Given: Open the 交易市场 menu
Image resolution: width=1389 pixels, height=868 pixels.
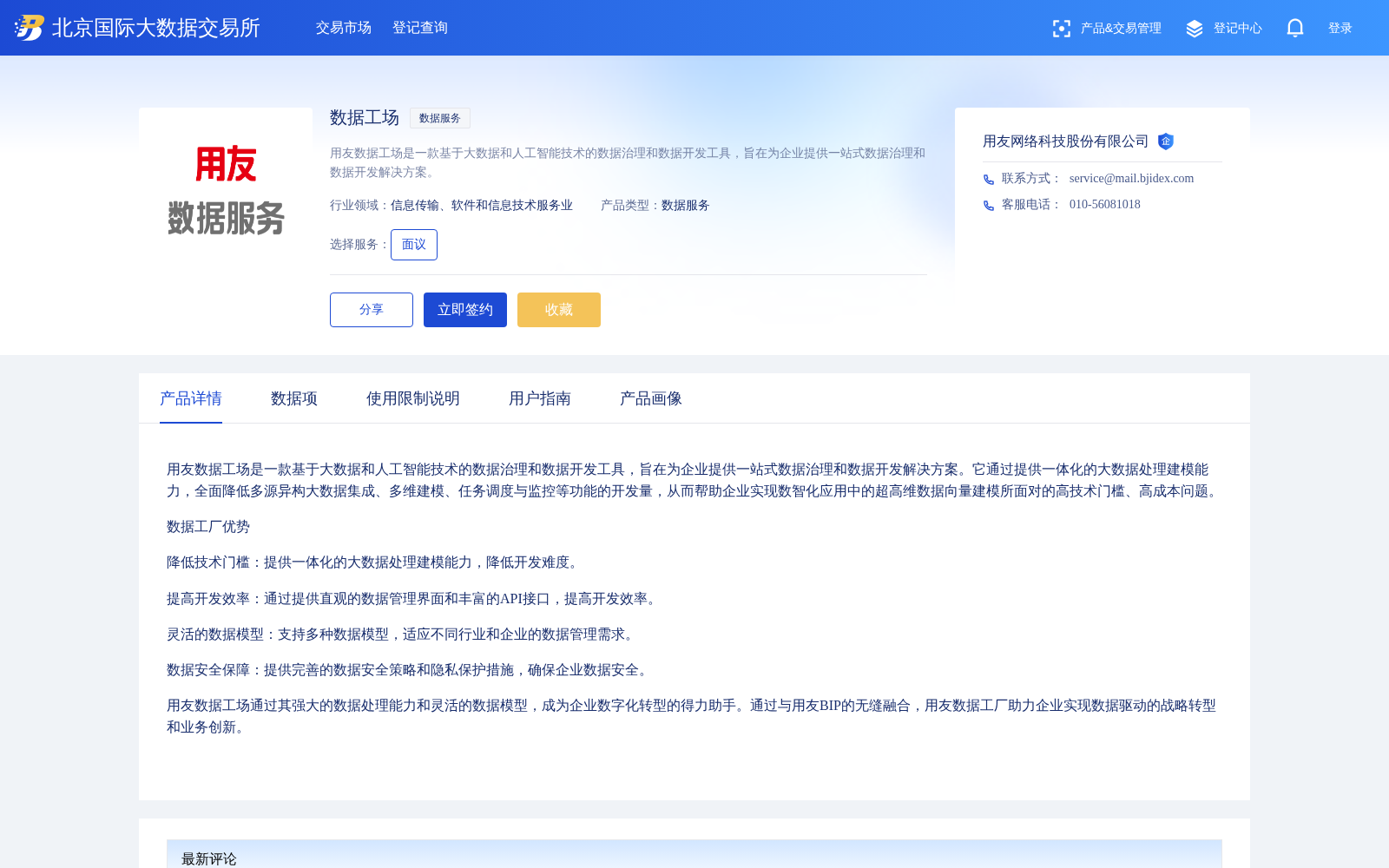Looking at the screenshot, I should [344, 28].
